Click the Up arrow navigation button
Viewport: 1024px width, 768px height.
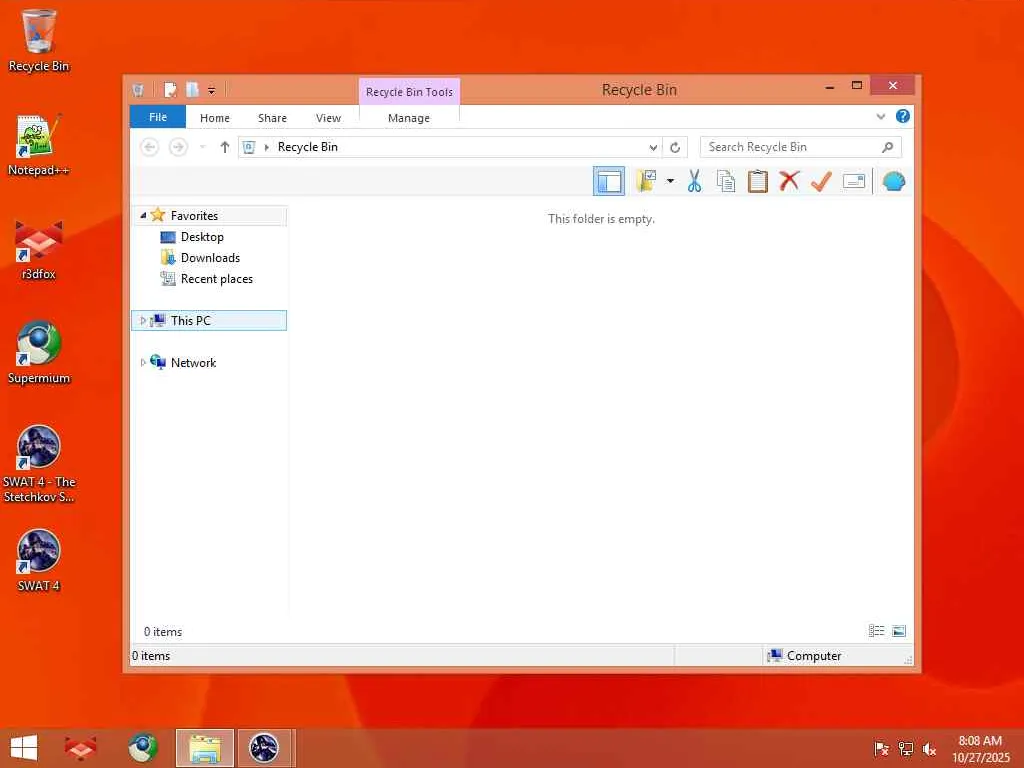click(225, 147)
